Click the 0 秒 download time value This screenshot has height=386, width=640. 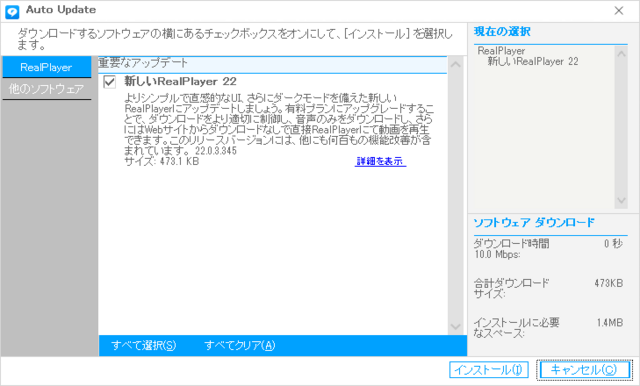point(613,244)
